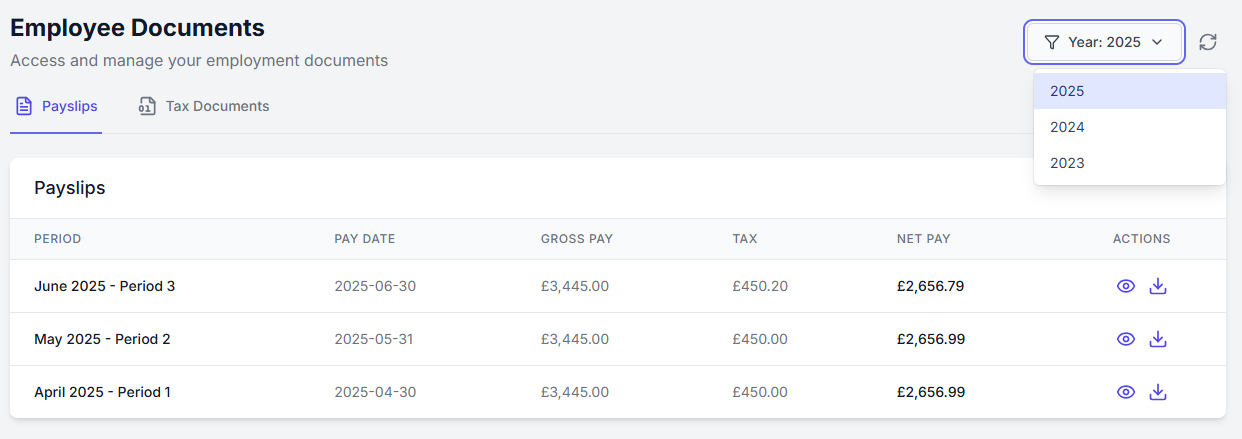
Task: Click the Period column header
Action: point(57,239)
